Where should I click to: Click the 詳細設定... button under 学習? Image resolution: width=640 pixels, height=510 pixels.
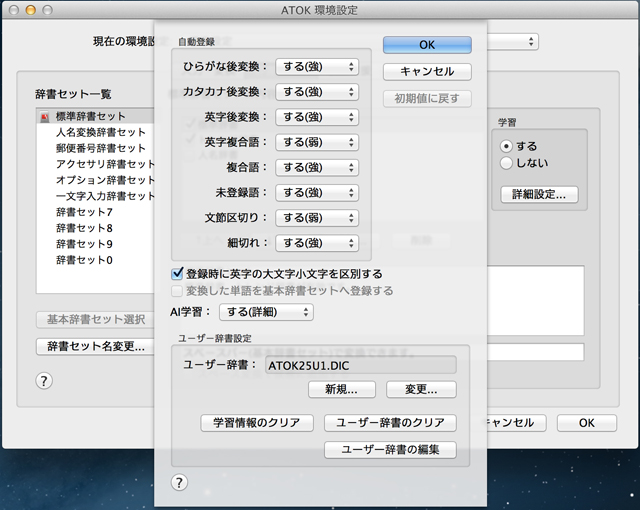coord(539,195)
